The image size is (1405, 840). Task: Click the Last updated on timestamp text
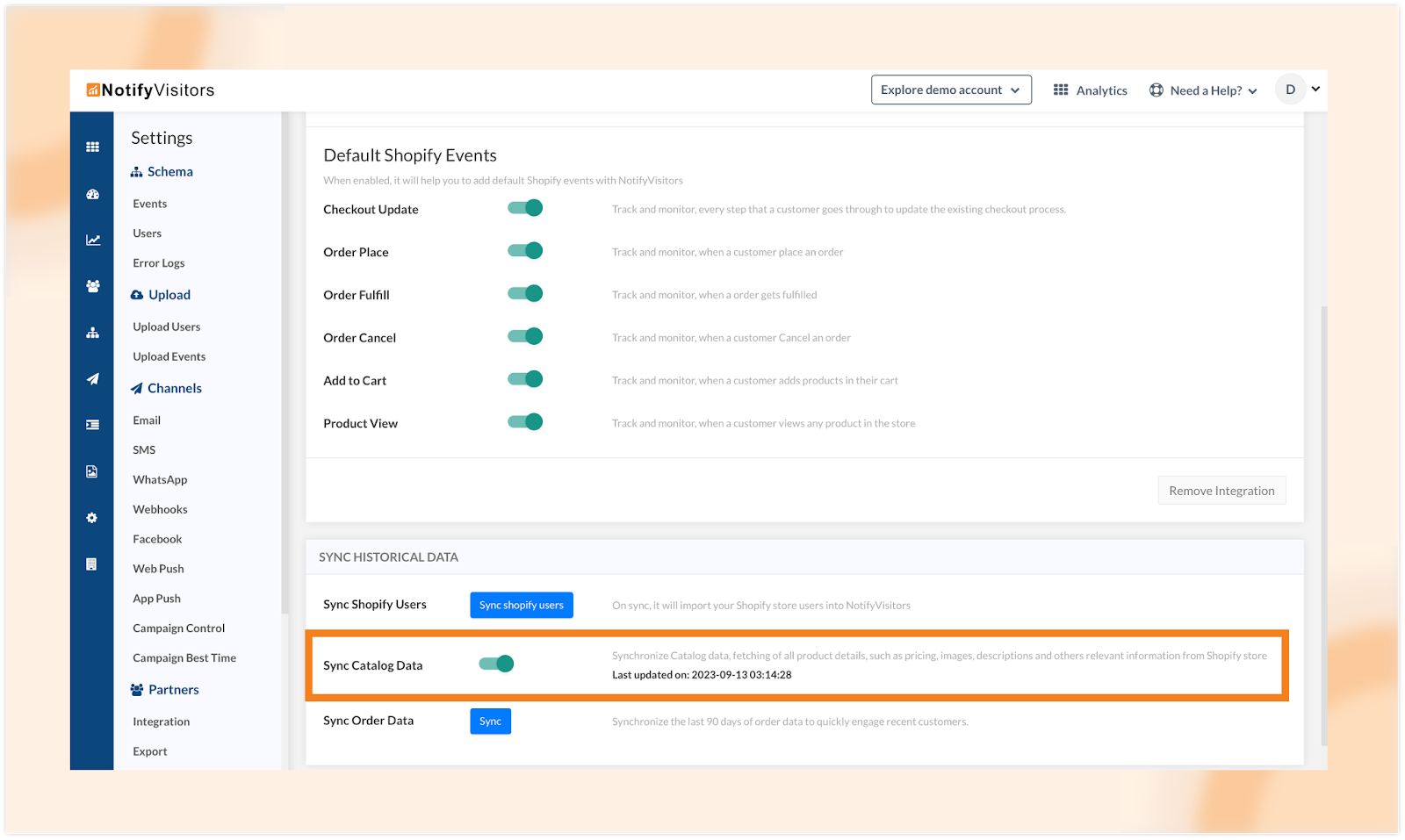[702, 675]
